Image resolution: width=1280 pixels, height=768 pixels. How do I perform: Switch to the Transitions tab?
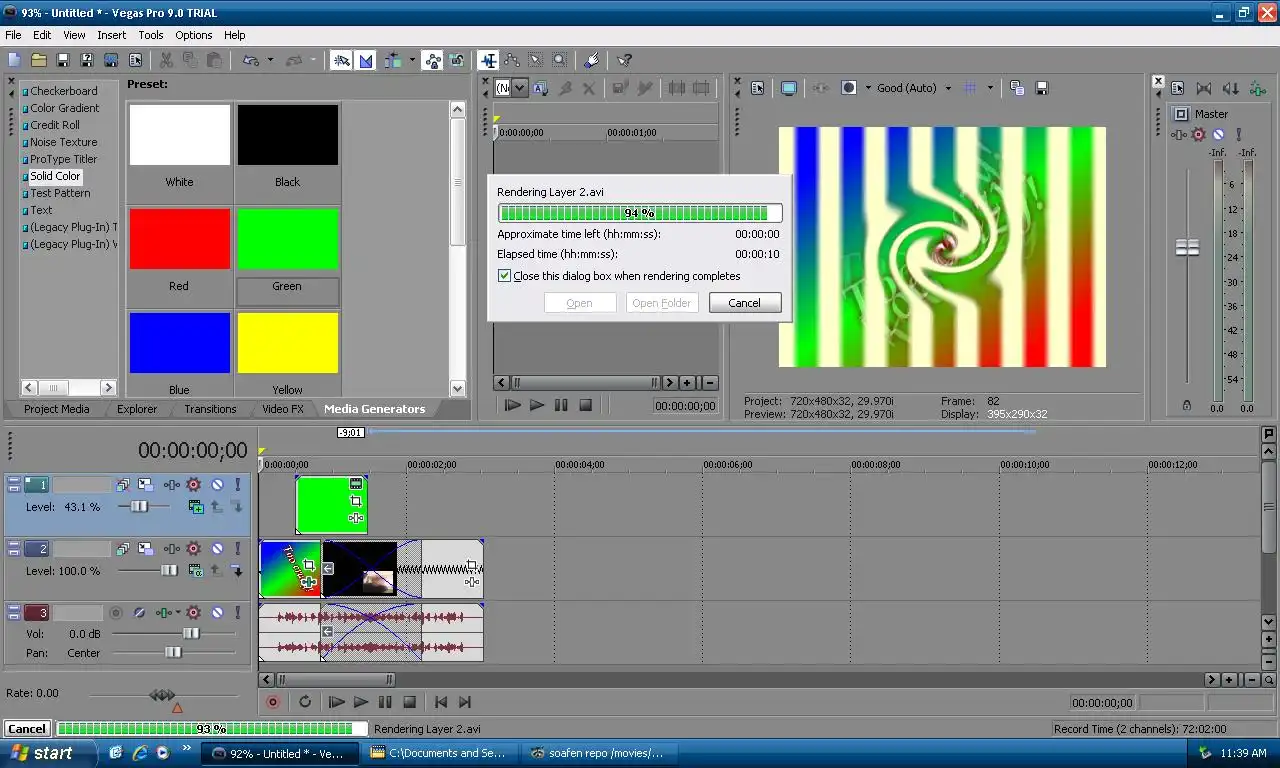point(210,409)
